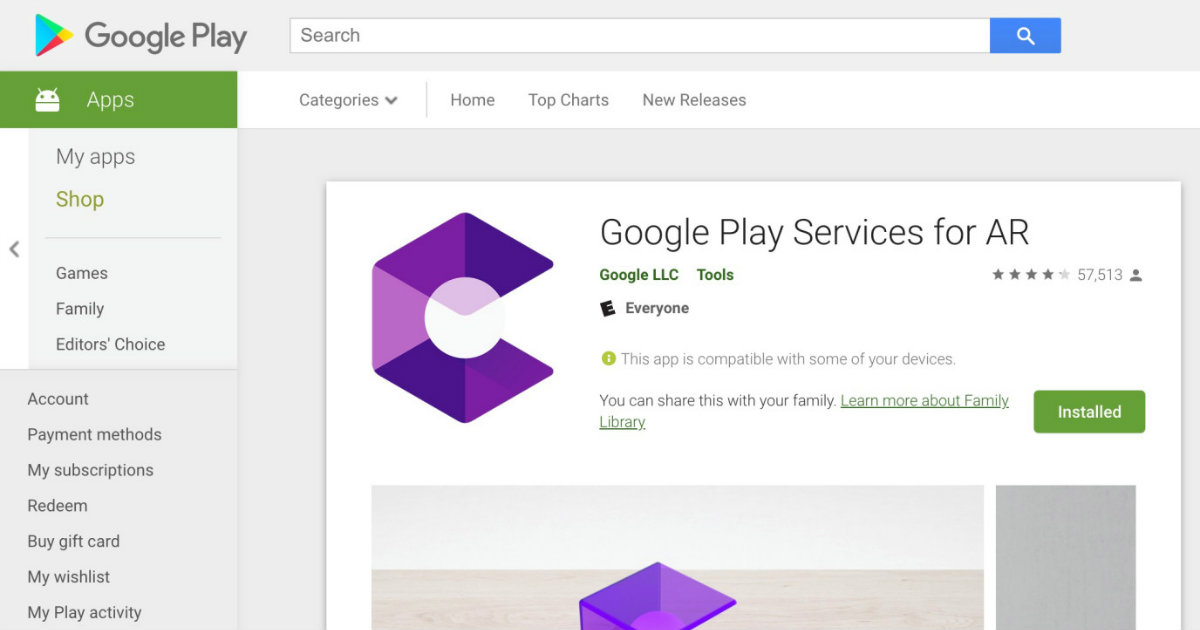The height and width of the screenshot is (630, 1200).
Task: Open Payment methods link
Action: (94, 435)
